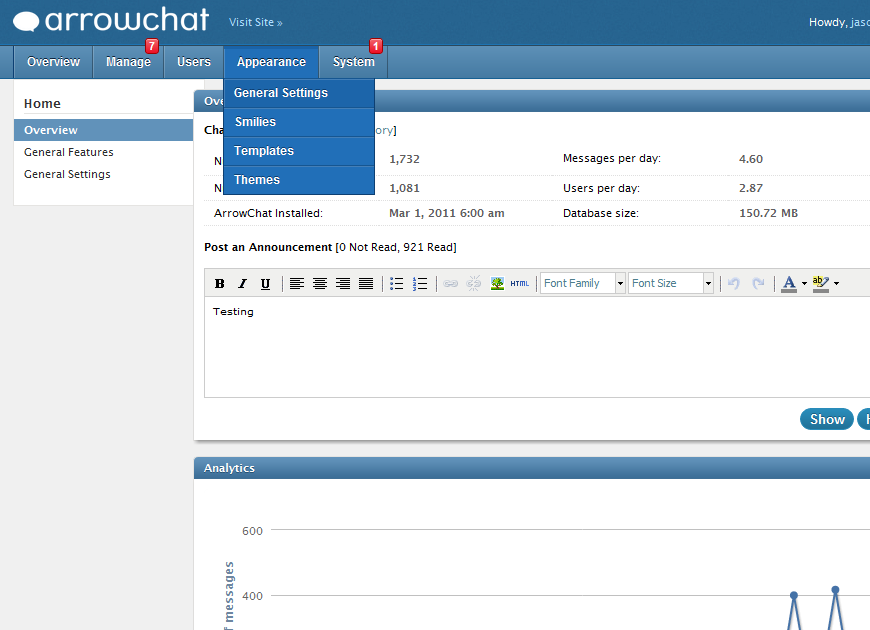Toggle italic formatting in the editor toolbar
870x630 pixels.
tap(242, 284)
